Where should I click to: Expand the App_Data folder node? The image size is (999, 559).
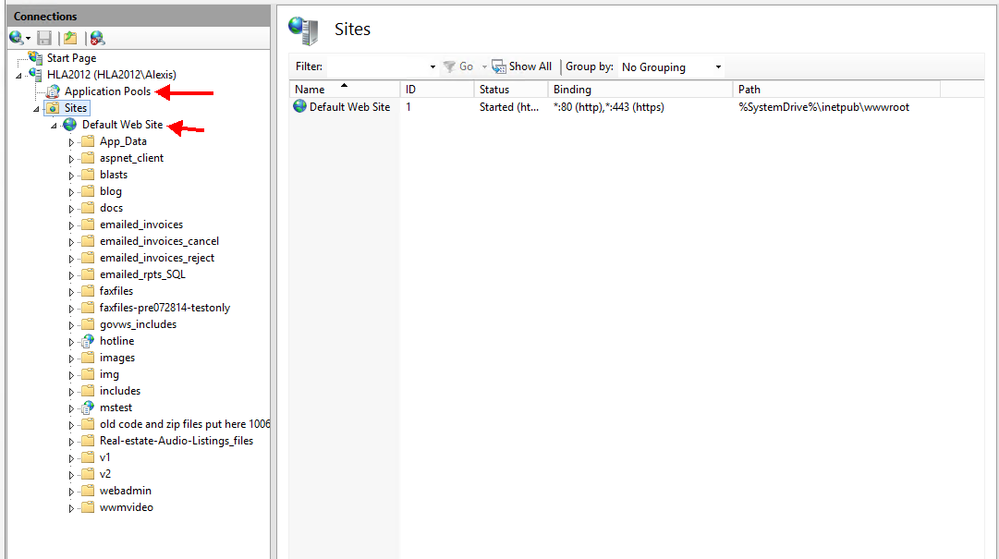(71, 142)
